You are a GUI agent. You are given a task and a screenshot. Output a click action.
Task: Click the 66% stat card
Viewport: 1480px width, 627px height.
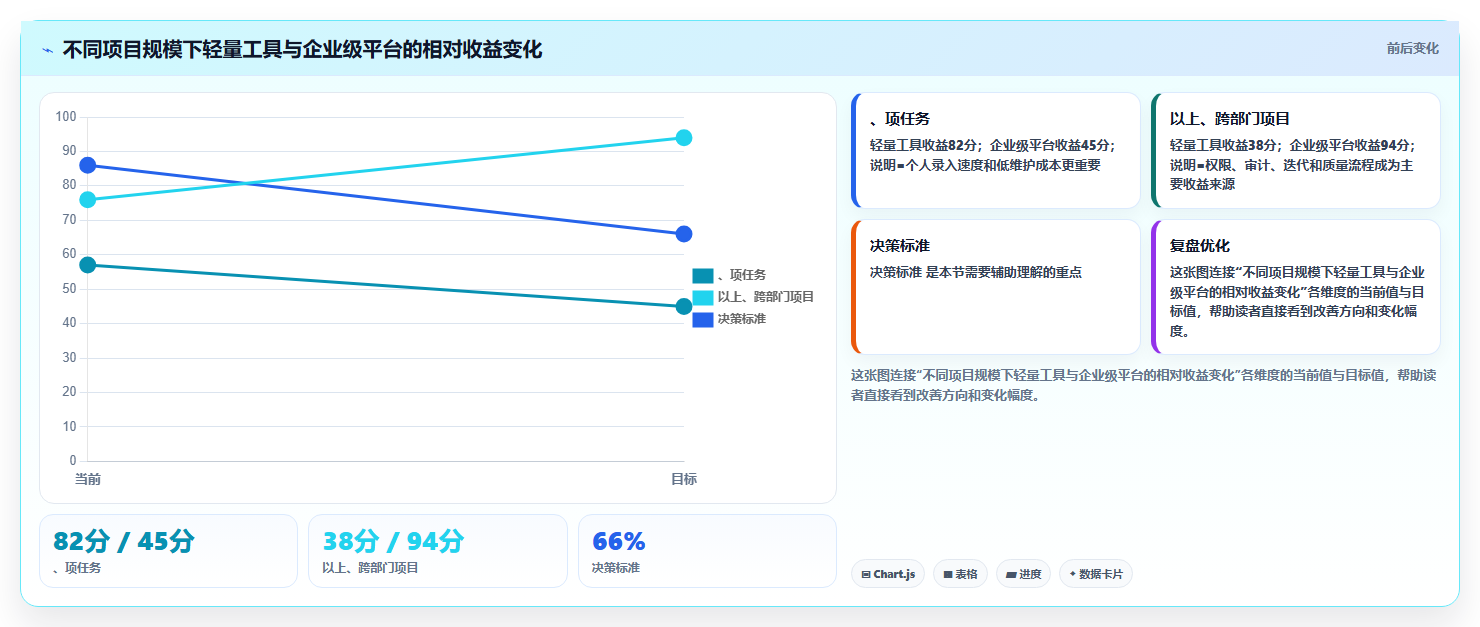click(707, 551)
